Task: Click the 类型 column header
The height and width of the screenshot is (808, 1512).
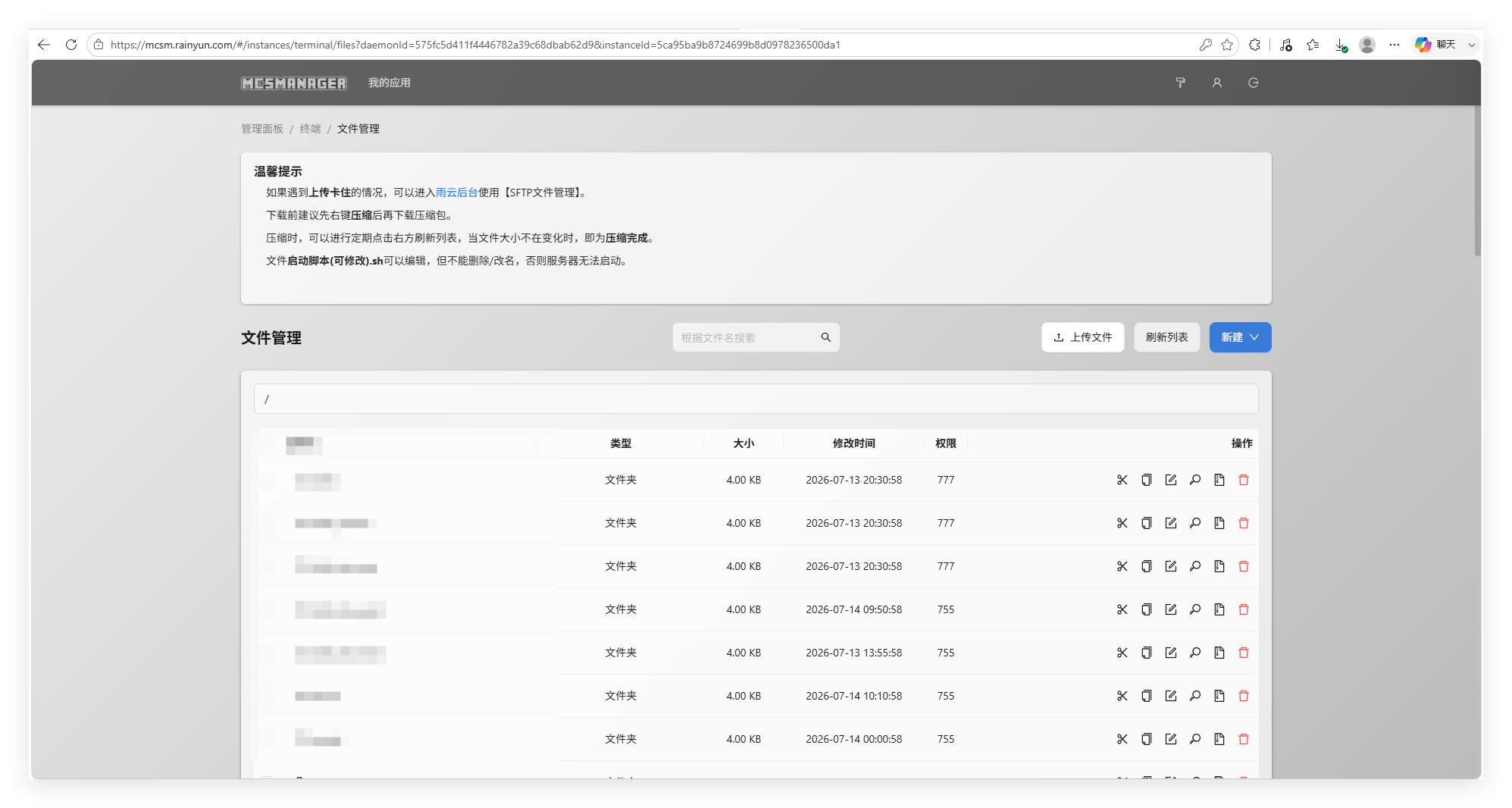Action: (621, 443)
